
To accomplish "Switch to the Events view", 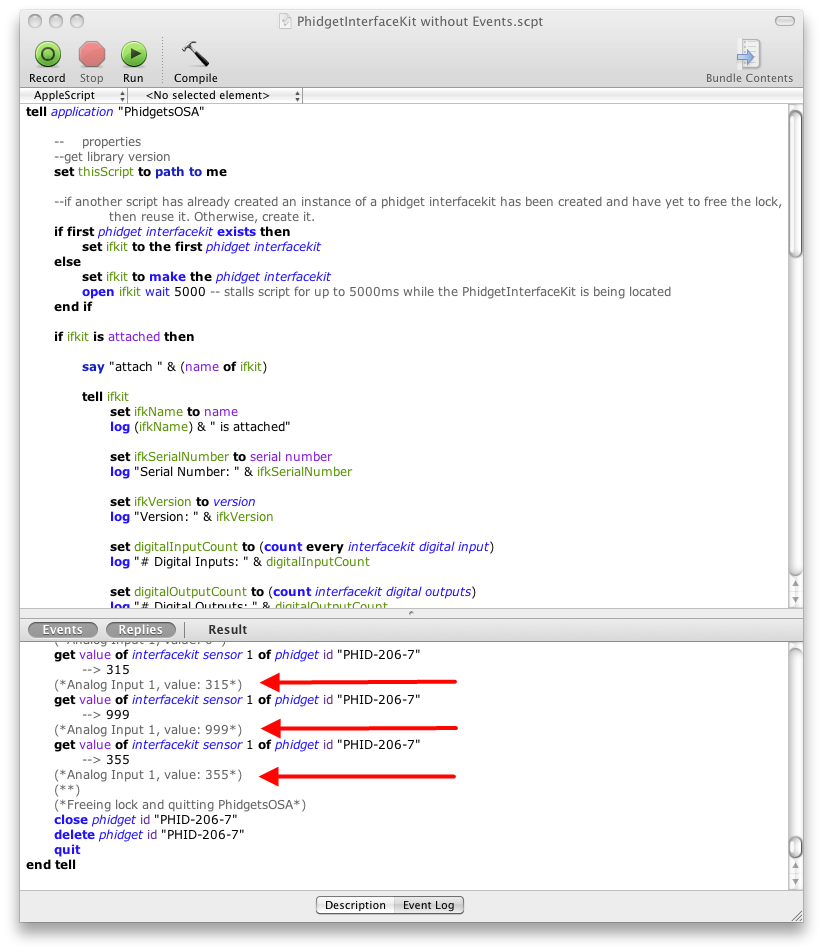I will 63,630.
